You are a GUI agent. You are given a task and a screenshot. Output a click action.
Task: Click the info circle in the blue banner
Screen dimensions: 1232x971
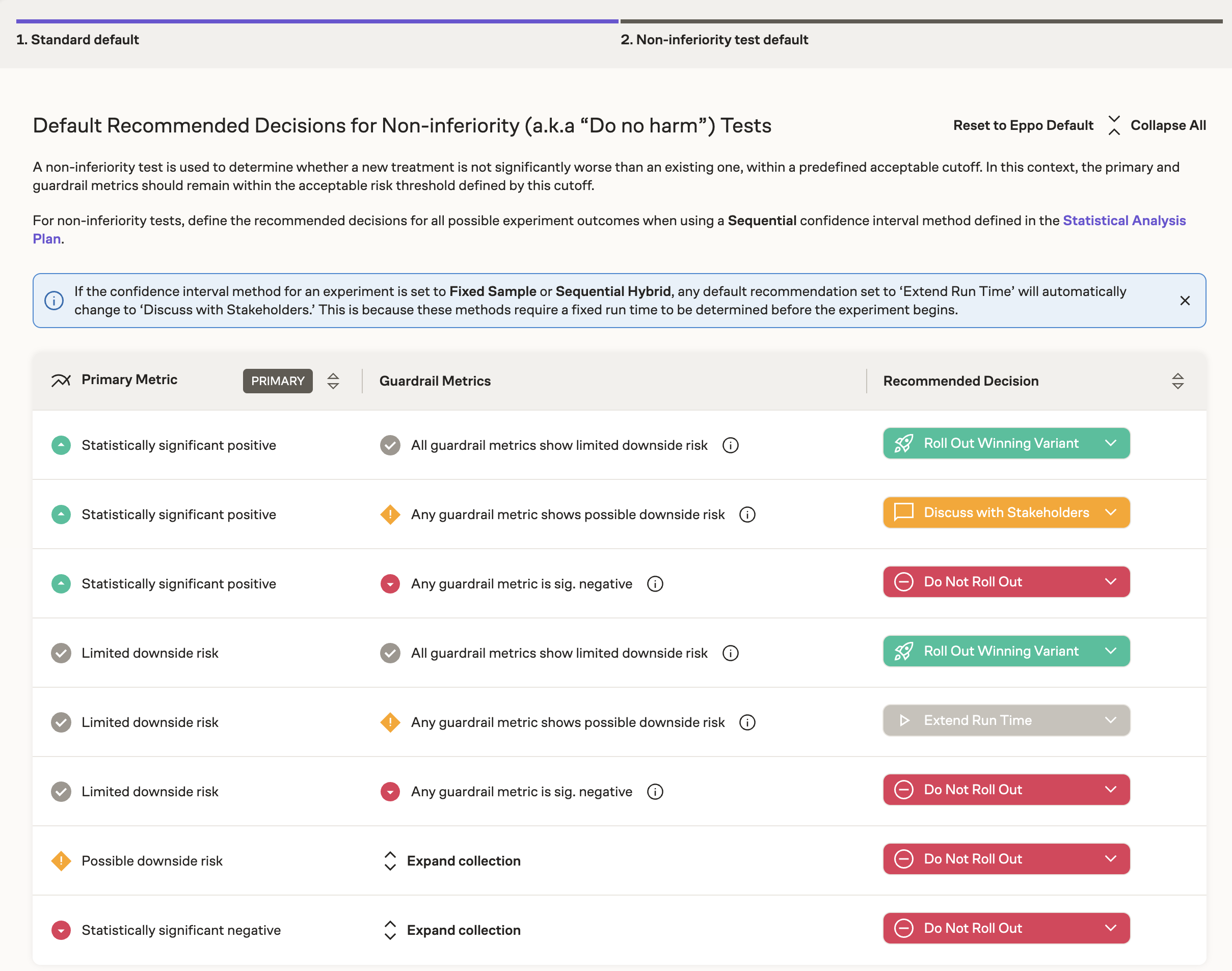55,301
